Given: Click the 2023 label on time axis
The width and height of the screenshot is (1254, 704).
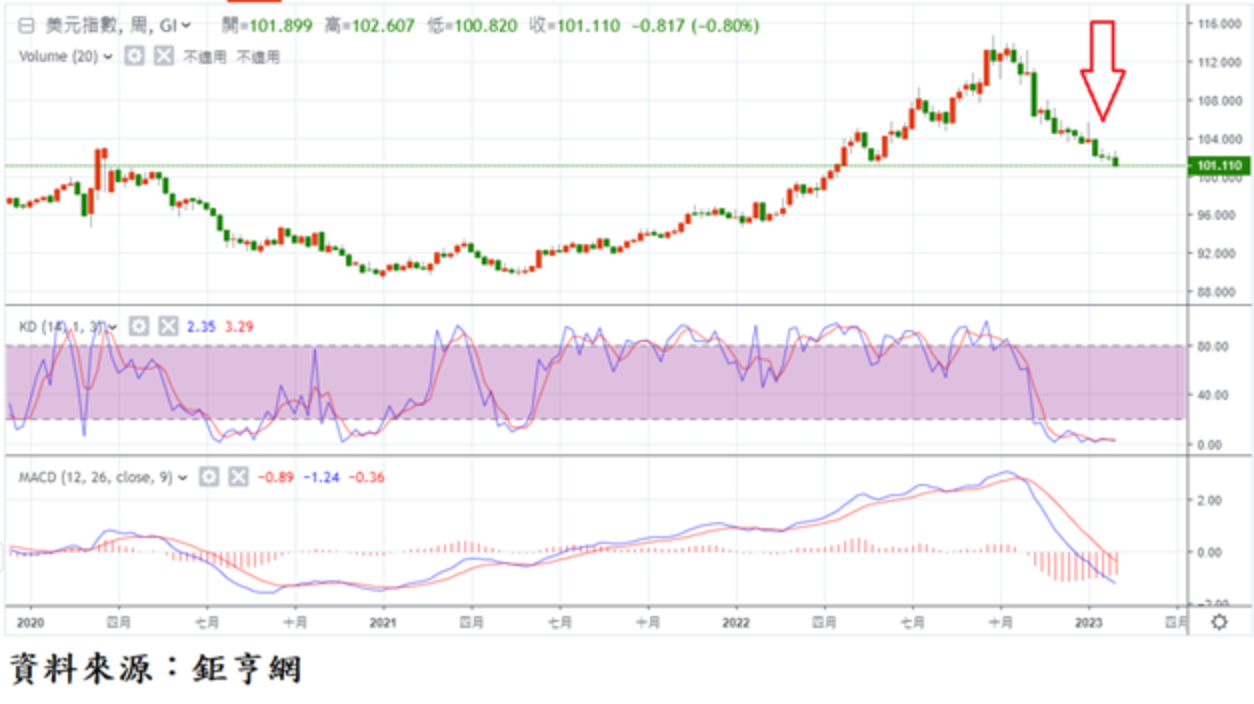Looking at the screenshot, I should click(1088, 622).
